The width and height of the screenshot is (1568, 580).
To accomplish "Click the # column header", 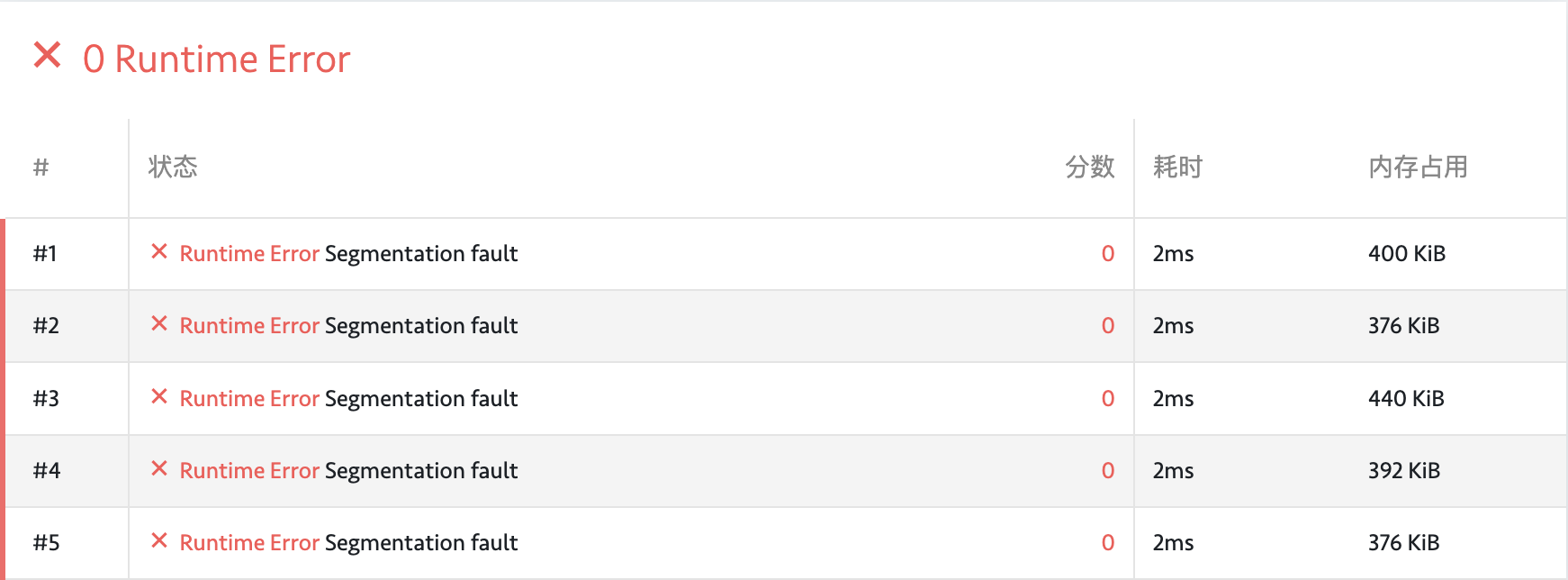I will click(41, 167).
